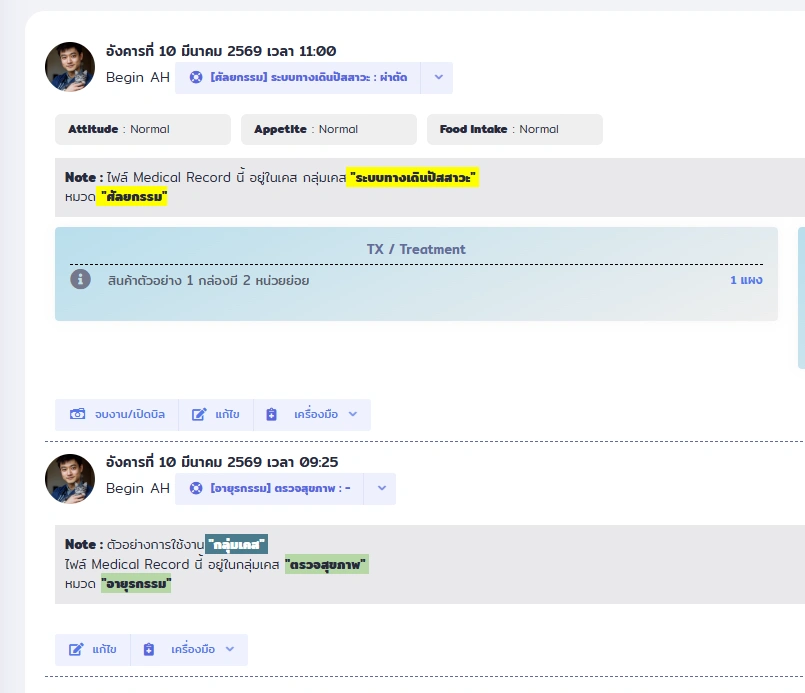Click the green highlighted "ตรวจสุขภาพ" text

pyautogui.click(x=327, y=565)
